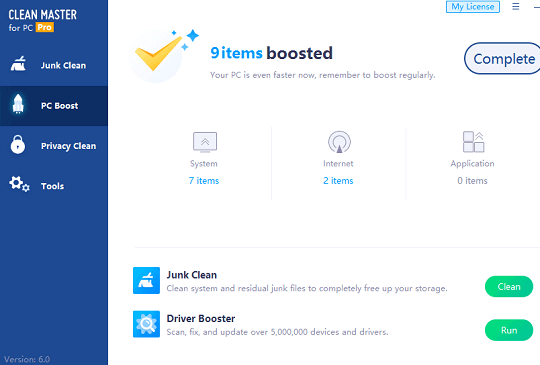Click 'Scan, fix, and update' description text
Image resolution: width=540 pixels, height=365 pixels.
(277, 332)
